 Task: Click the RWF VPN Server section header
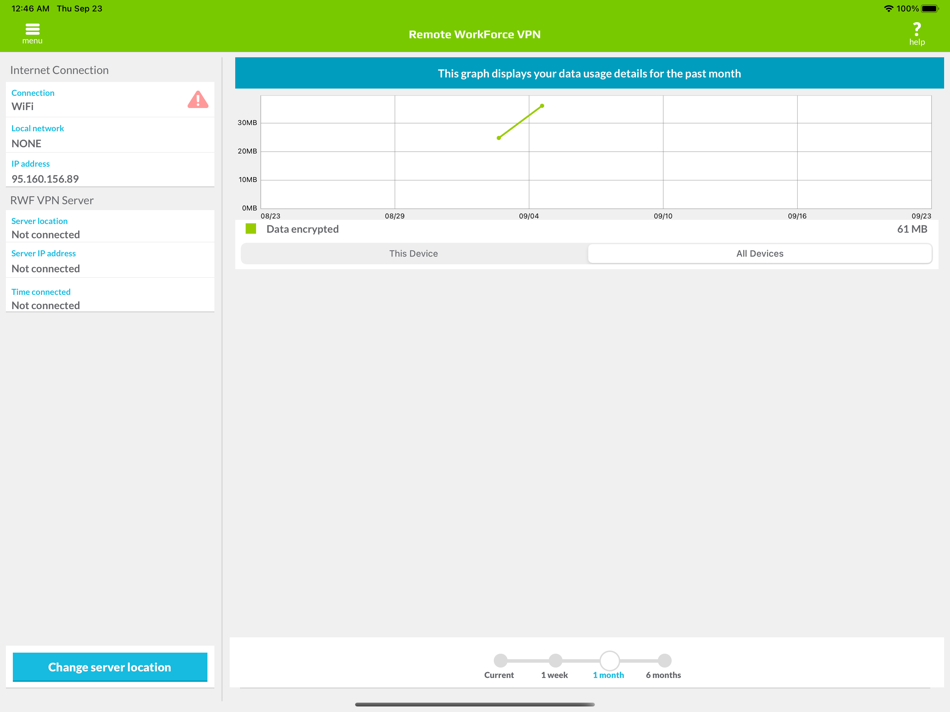pos(51,201)
